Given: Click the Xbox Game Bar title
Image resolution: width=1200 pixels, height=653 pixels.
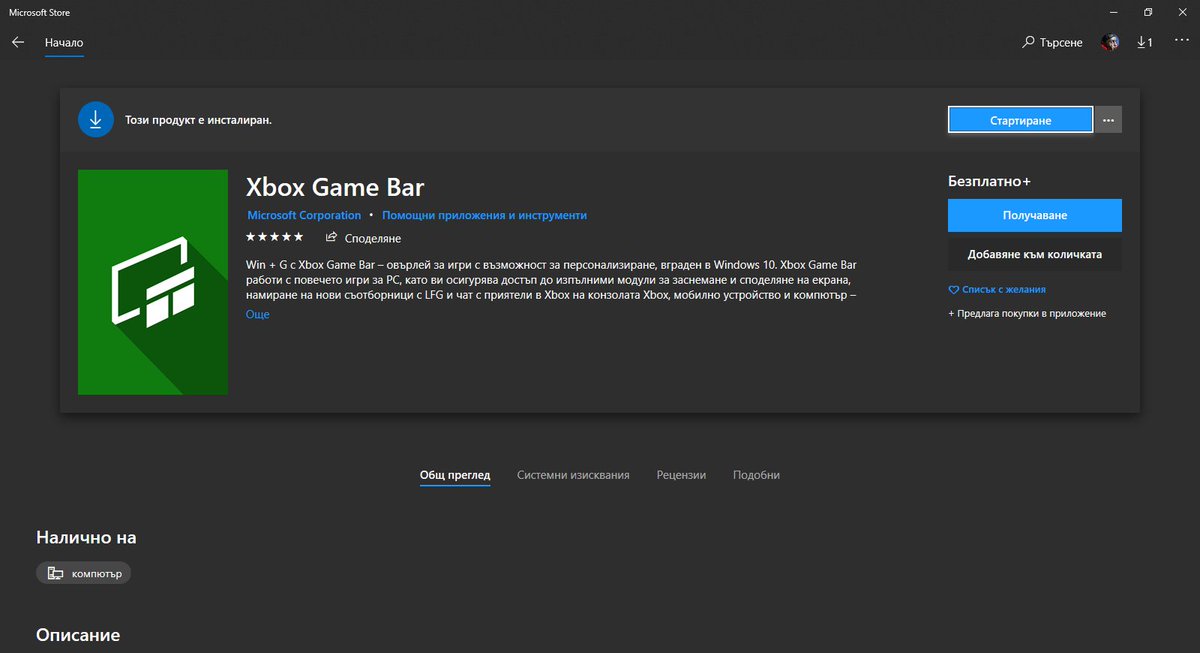Looking at the screenshot, I should click(335, 186).
